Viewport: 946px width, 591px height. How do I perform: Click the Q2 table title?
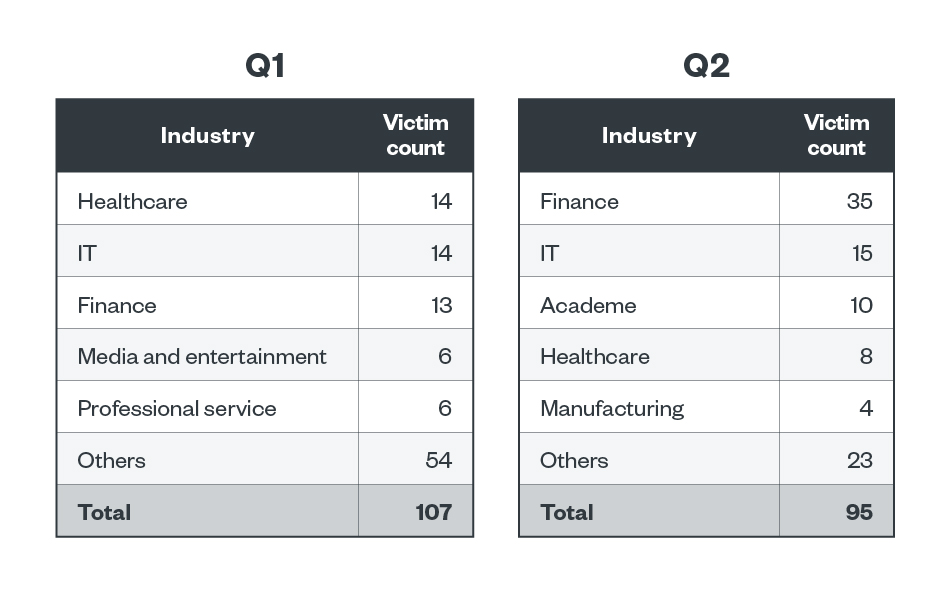pos(706,66)
